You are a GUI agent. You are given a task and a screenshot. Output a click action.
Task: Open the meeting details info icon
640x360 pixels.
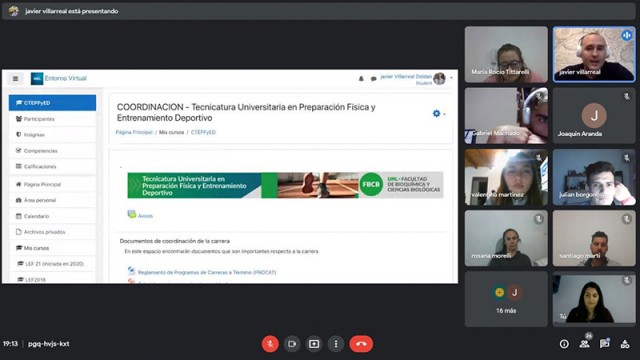tap(564, 344)
